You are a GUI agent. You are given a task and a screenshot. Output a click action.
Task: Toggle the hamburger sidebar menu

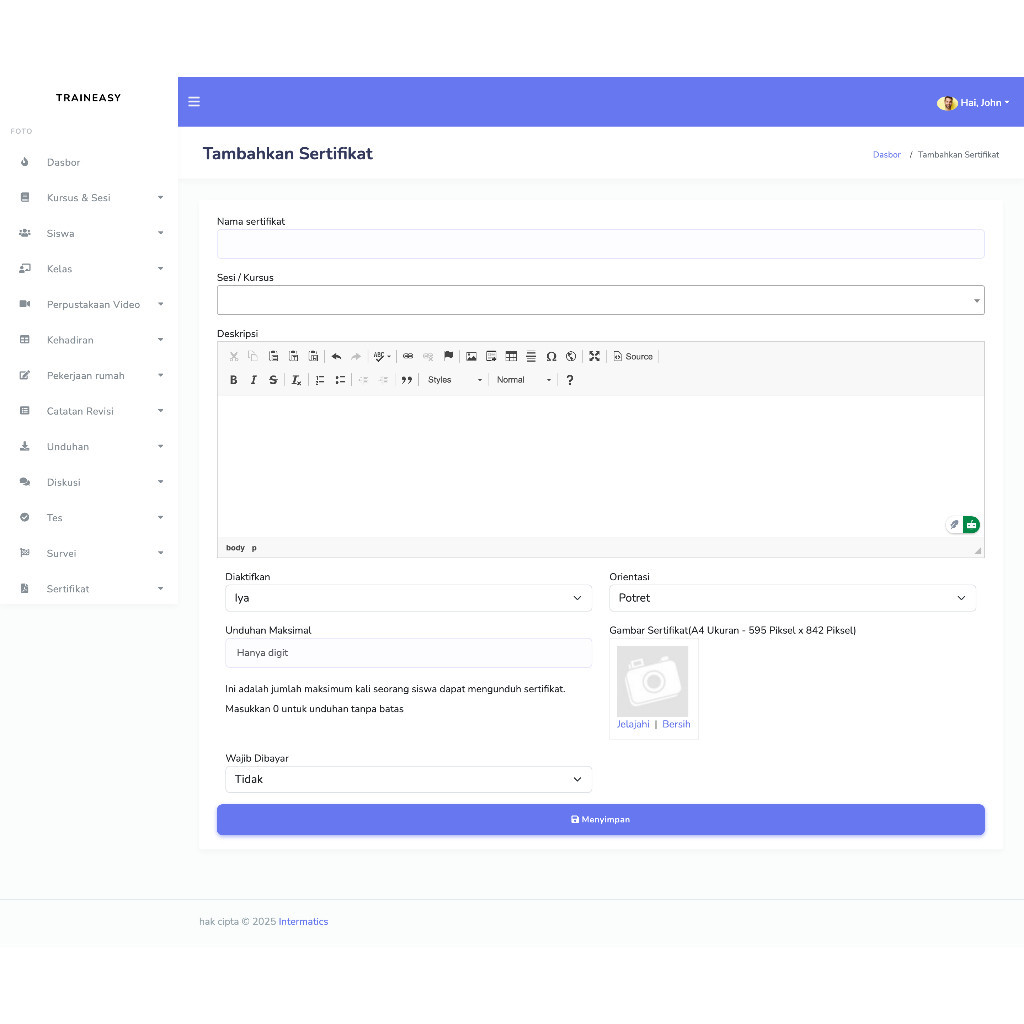tap(194, 102)
